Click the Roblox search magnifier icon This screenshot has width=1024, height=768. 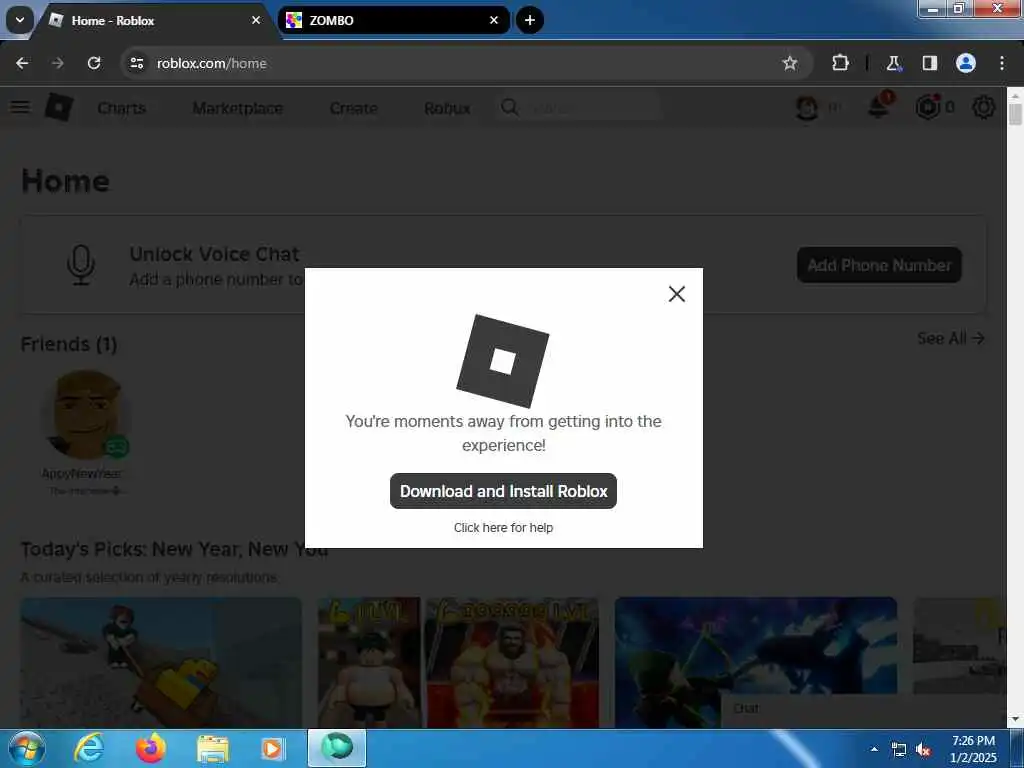point(510,107)
